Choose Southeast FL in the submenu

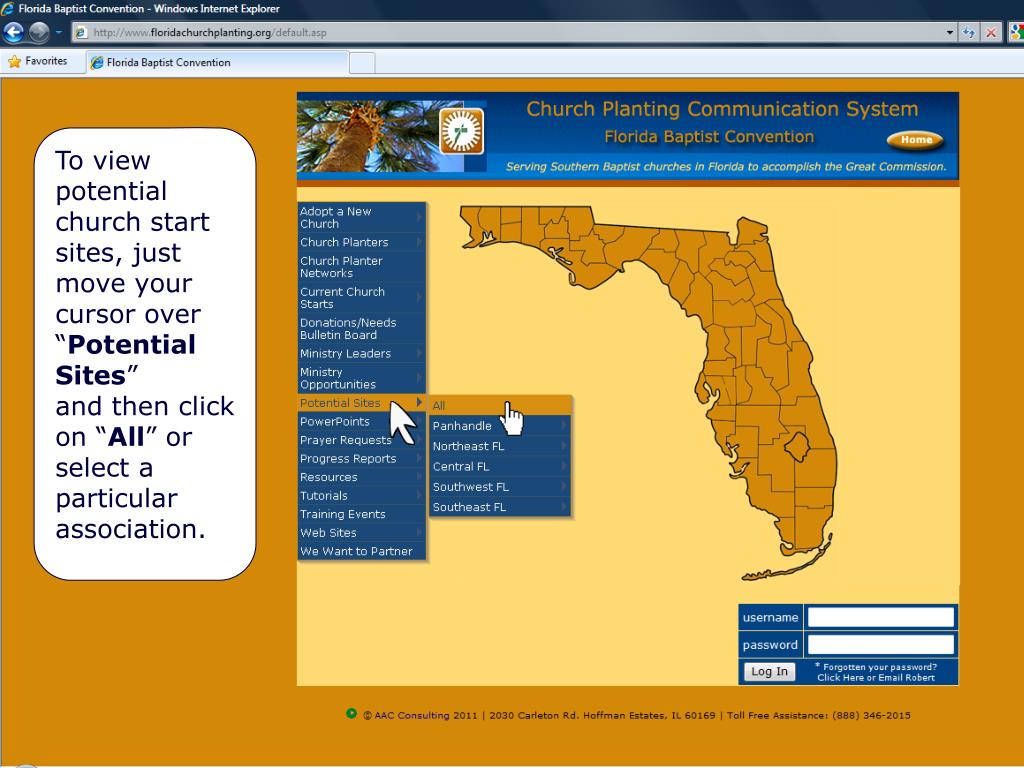tap(500, 507)
